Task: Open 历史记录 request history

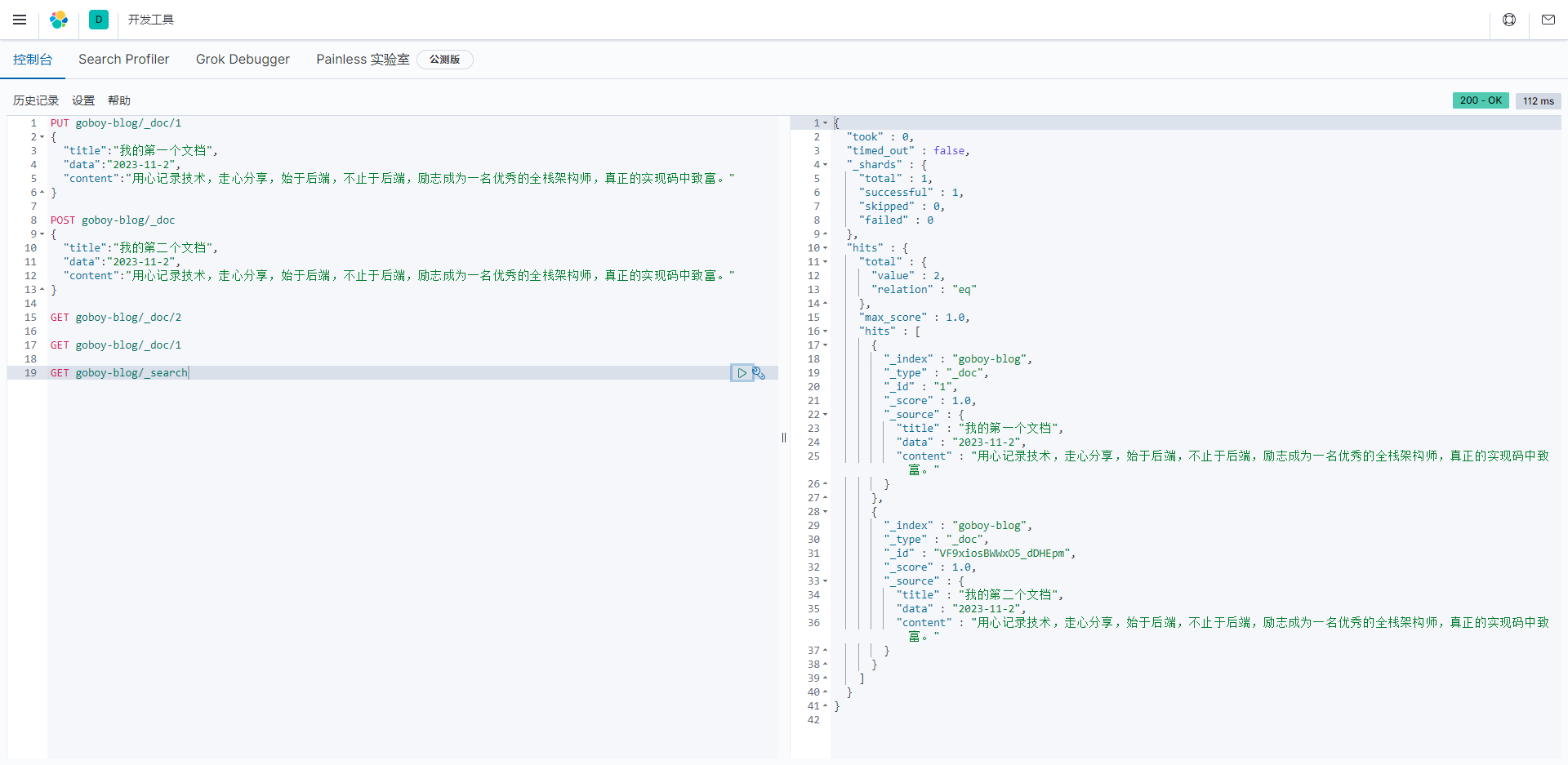Action: click(36, 100)
